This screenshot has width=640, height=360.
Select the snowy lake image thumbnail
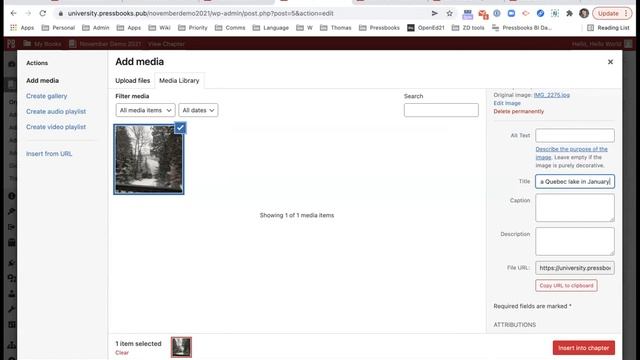[x=149, y=160]
